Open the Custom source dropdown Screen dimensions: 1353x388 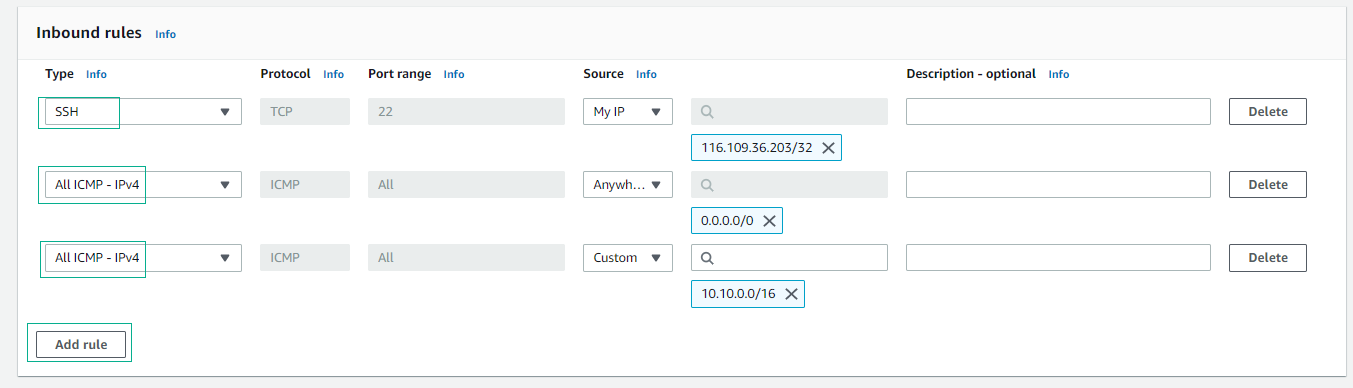pyautogui.click(x=628, y=257)
